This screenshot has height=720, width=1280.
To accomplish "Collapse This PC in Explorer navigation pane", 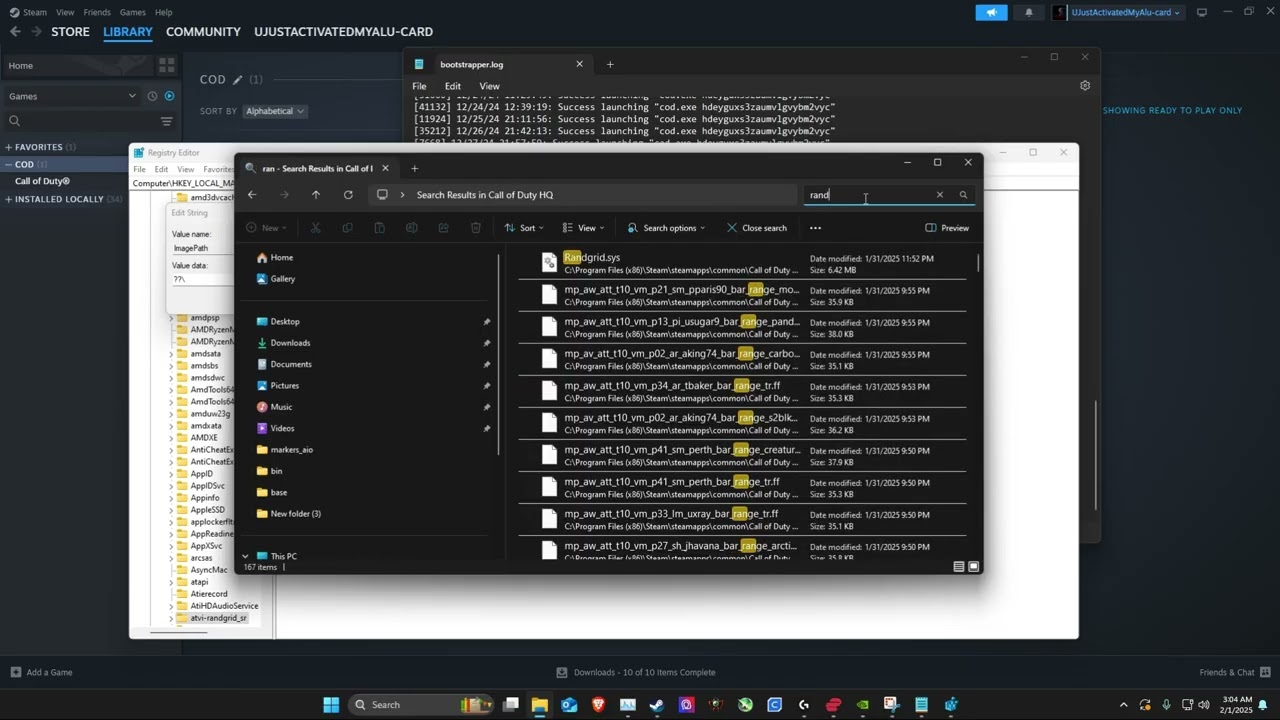I will 245,556.
